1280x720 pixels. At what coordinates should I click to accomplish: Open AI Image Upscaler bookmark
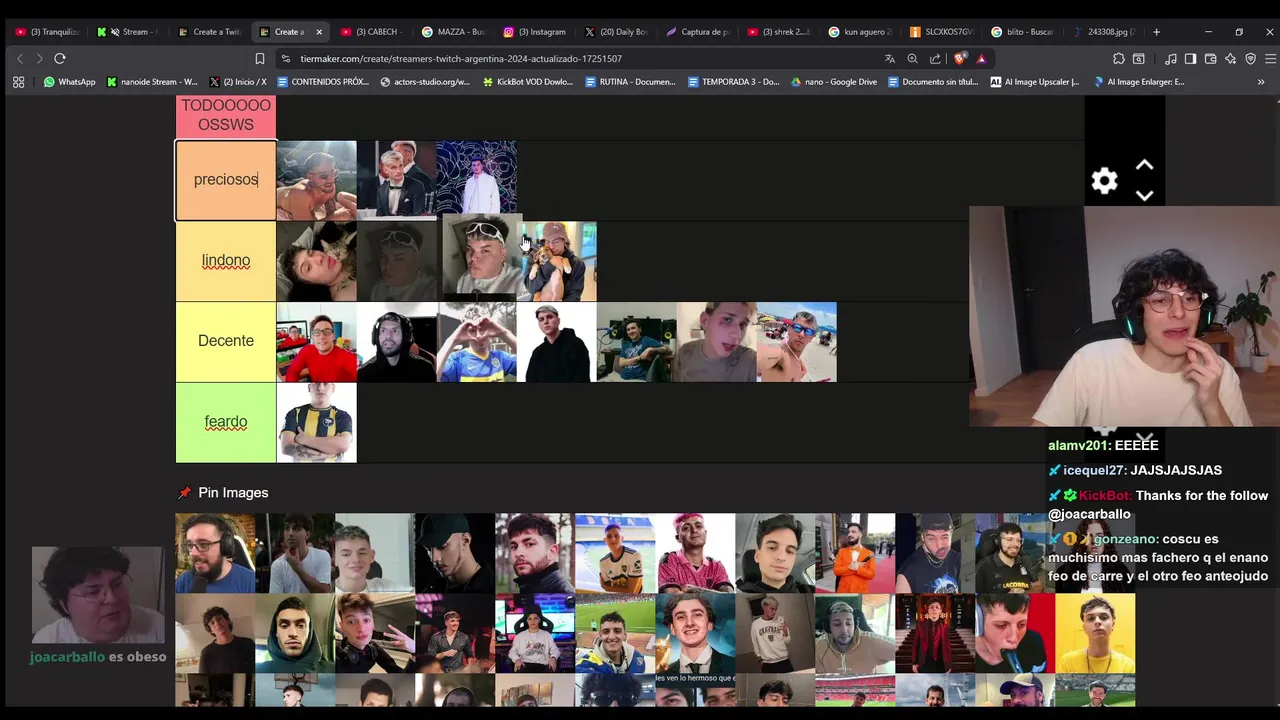(x=1034, y=82)
